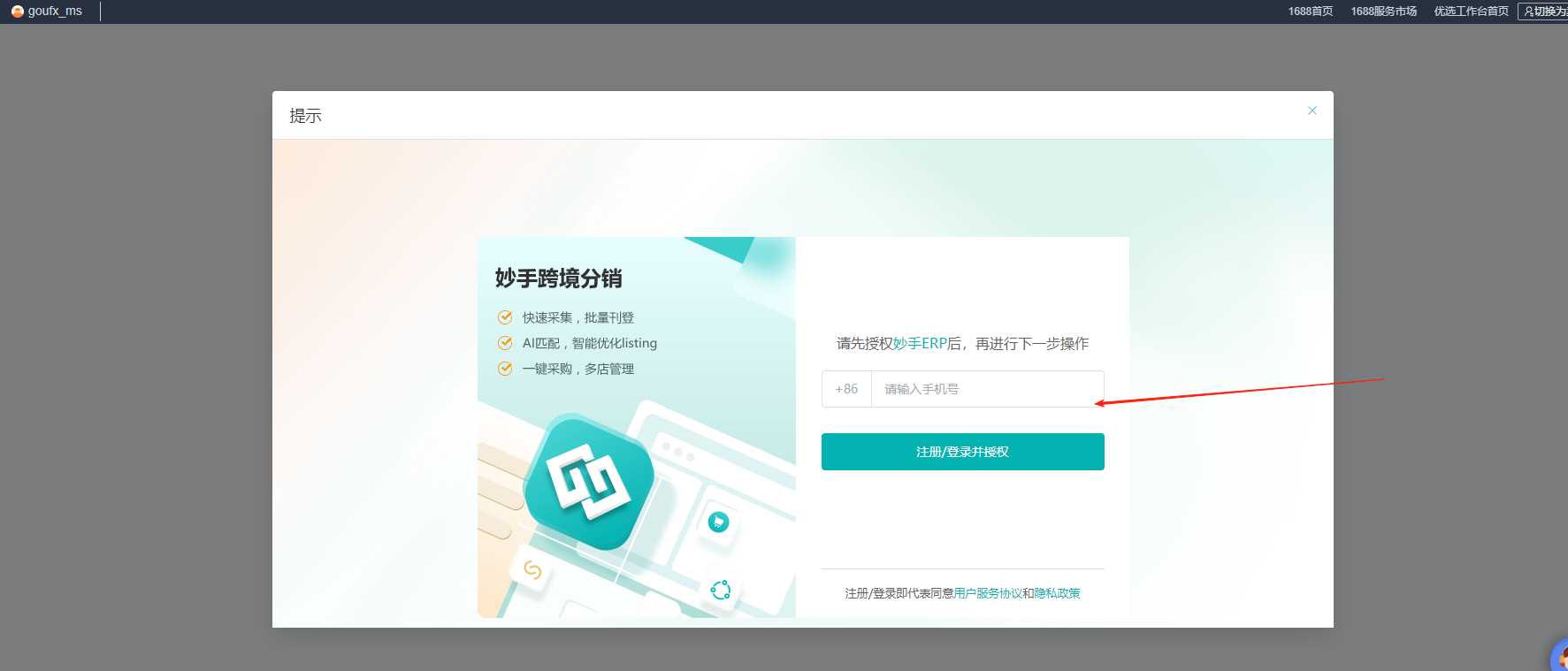Click the orange S icon in the illustration
Screen dimensions: 1568x671
[532, 570]
